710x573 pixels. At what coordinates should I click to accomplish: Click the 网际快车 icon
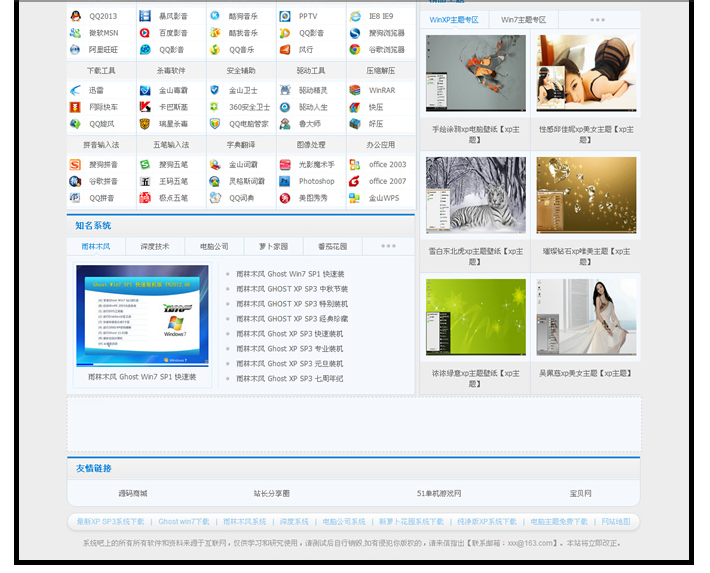tap(76, 107)
